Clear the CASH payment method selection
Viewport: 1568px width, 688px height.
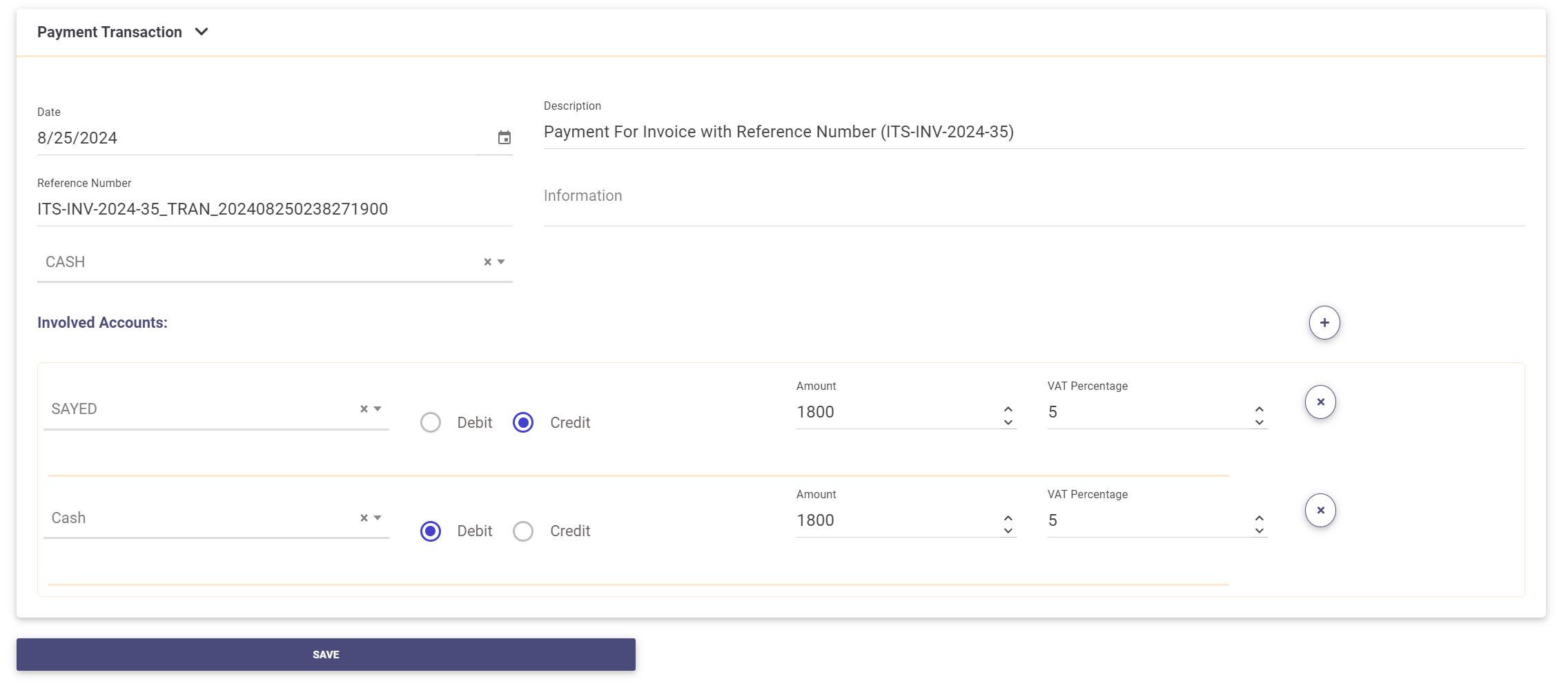point(487,262)
